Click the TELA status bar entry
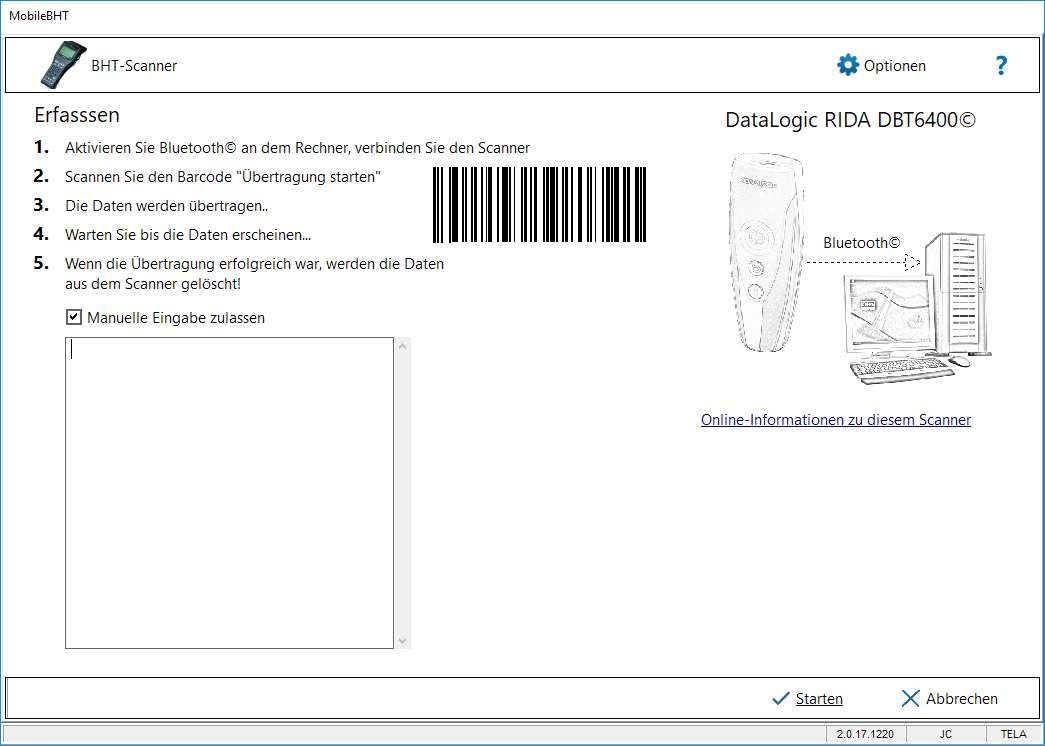 (x=1013, y=734)
